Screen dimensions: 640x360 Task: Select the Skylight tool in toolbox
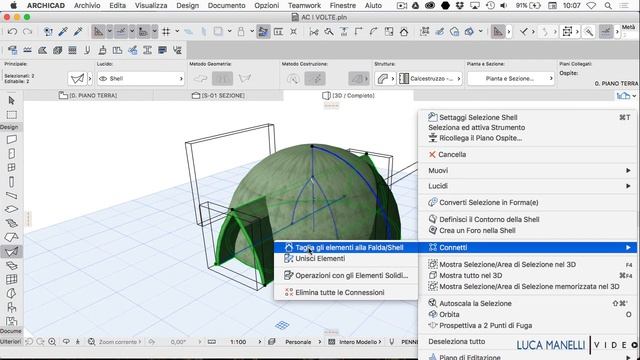point(11,265)
